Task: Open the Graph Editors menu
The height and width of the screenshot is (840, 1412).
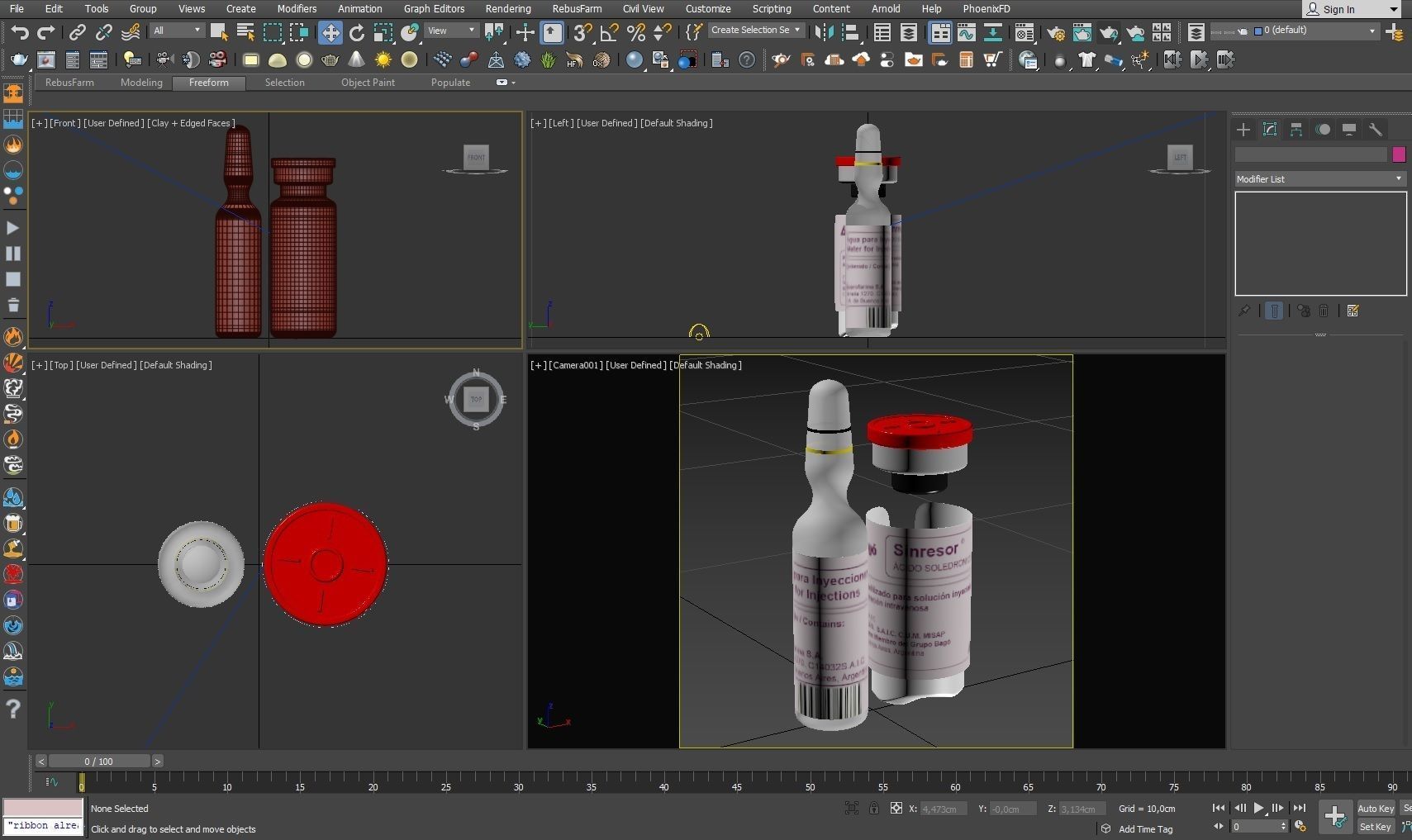Action: [434, 9]
